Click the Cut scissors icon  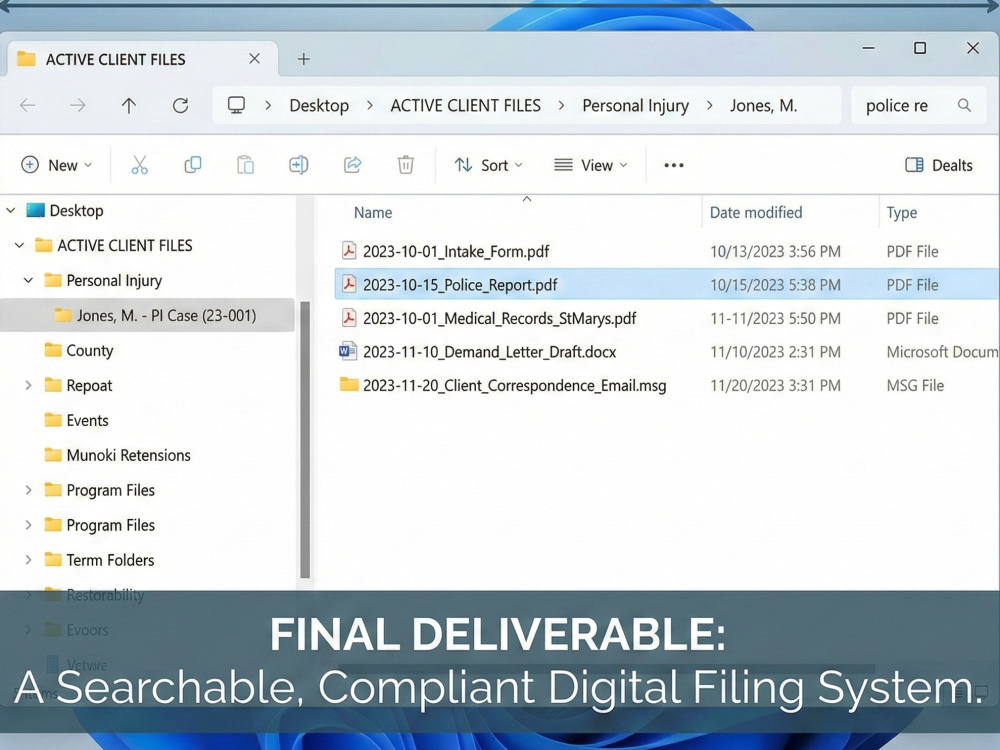coord(140,165)
